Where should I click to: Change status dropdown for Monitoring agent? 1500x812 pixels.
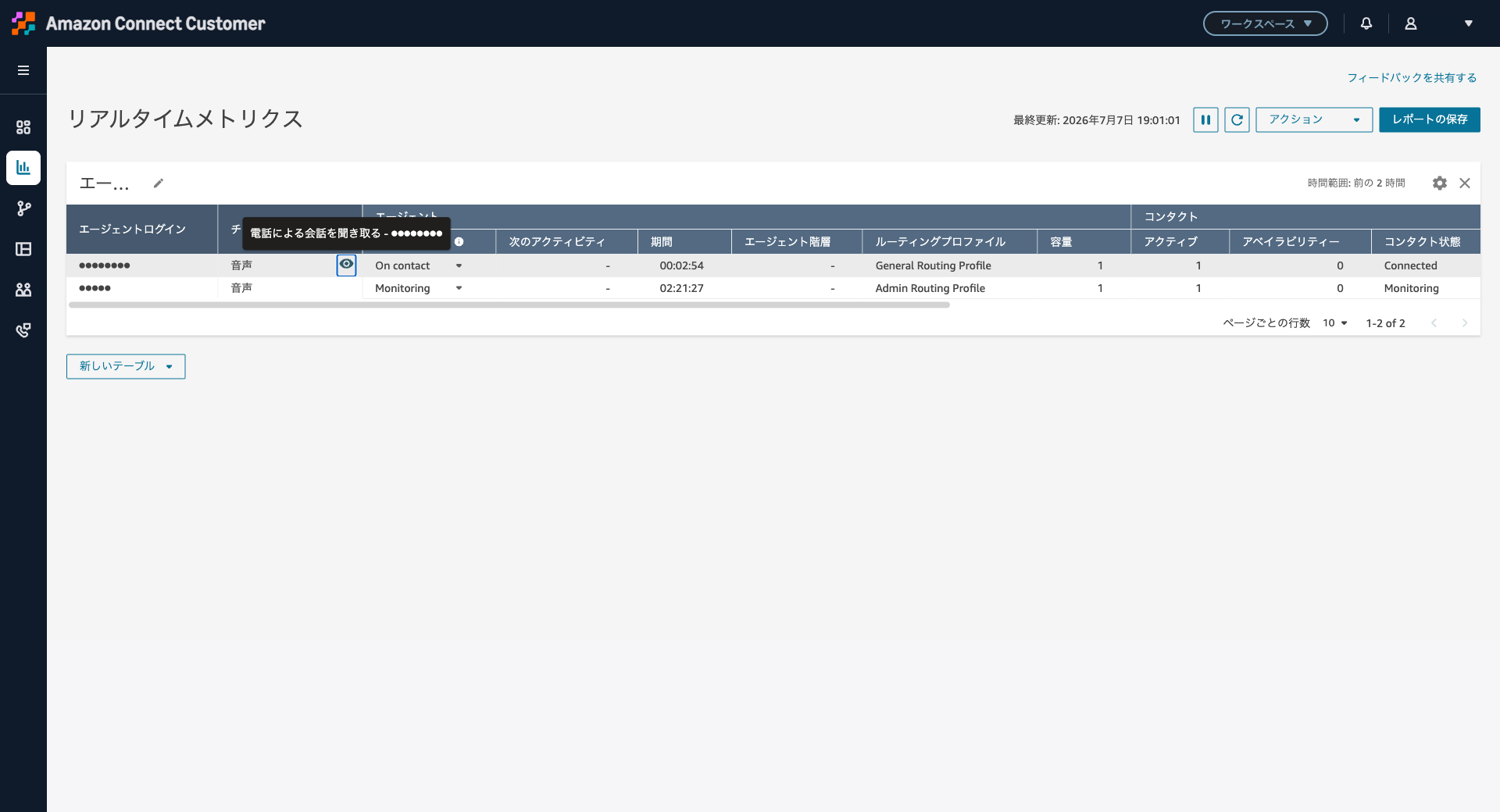coord(459,288)
